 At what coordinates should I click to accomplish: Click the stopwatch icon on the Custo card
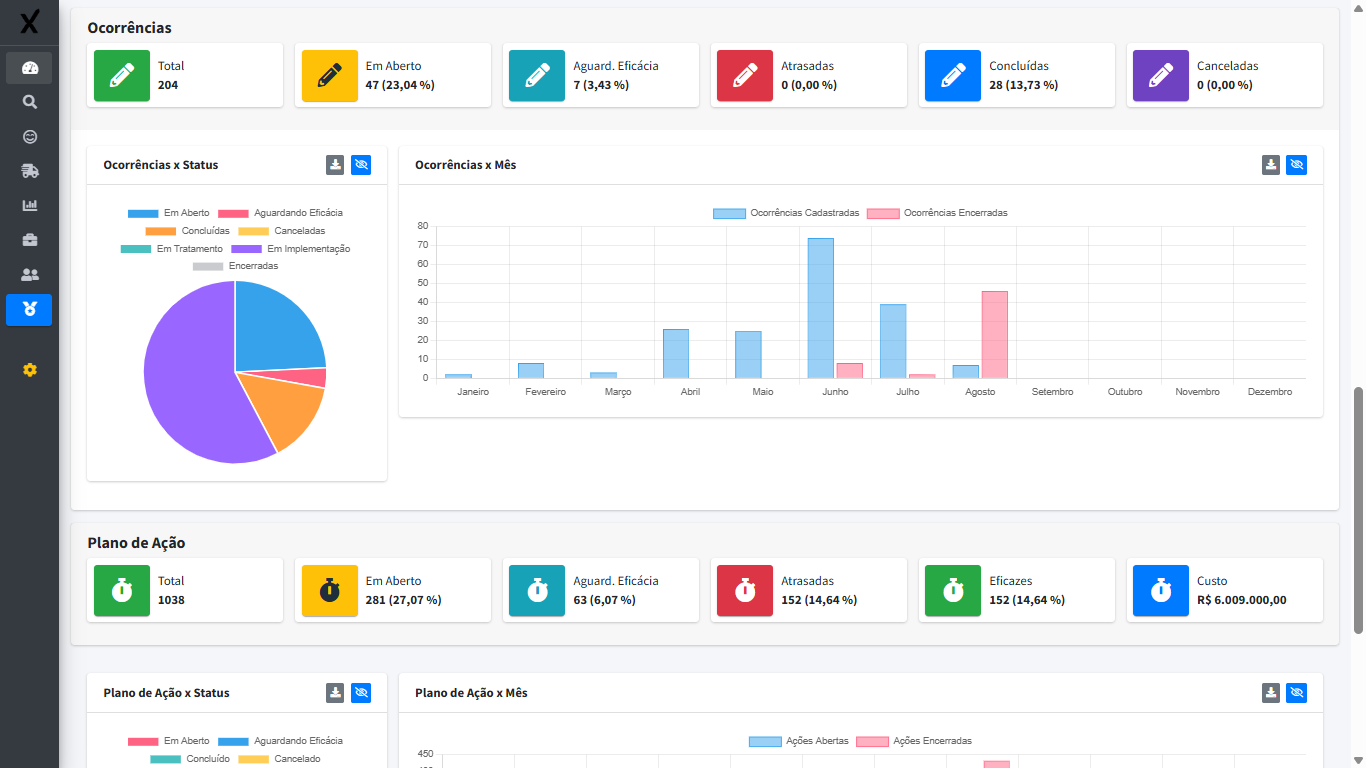(x=1160, y=590)
